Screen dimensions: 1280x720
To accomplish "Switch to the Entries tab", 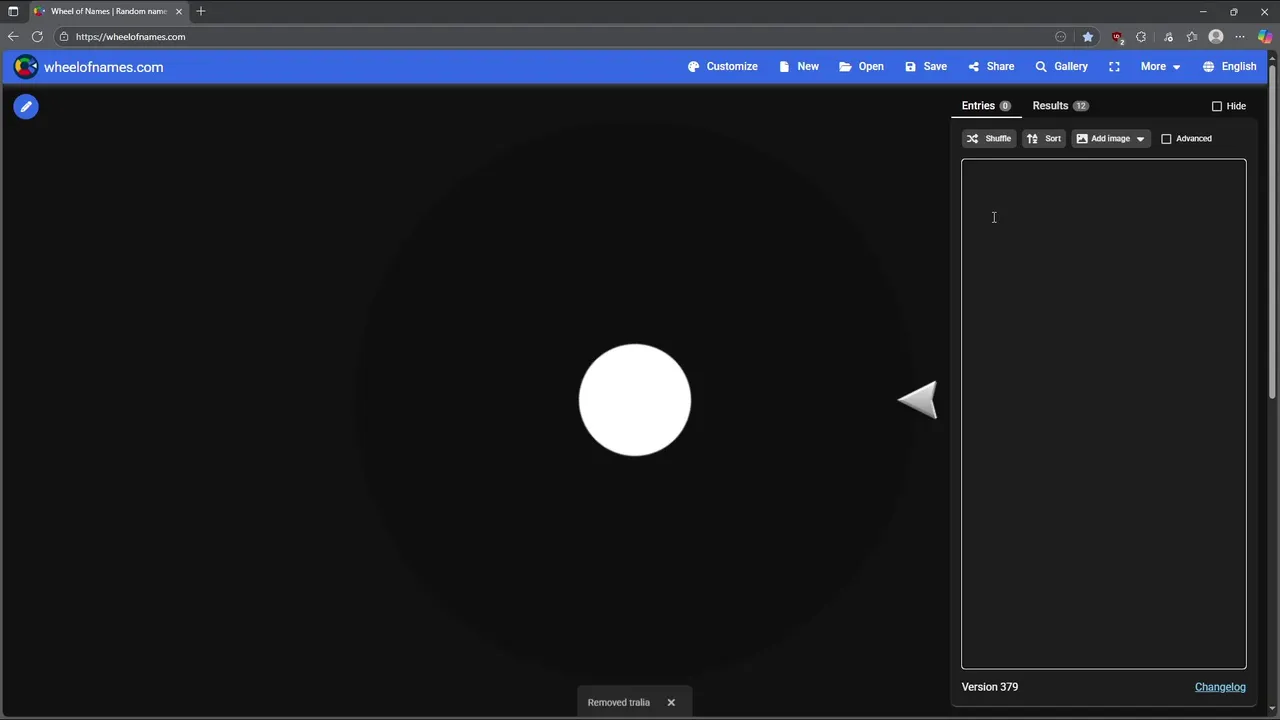I will 986,106.
